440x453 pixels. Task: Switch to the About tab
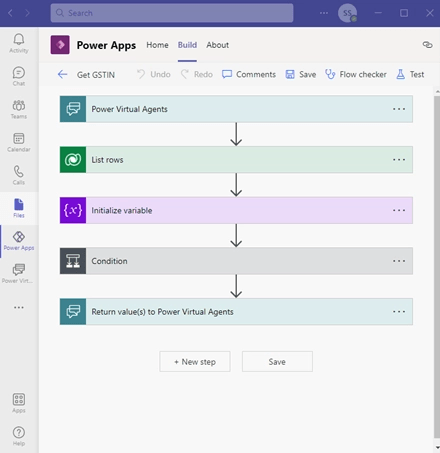[217, 45]
